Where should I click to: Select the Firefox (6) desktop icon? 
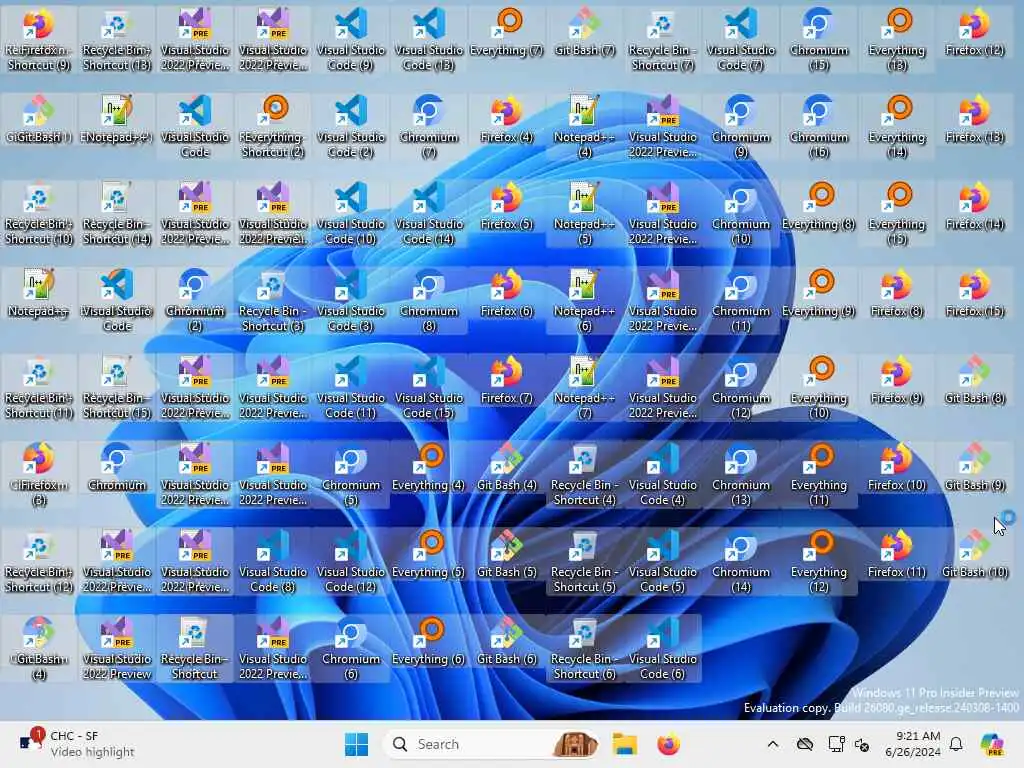(x=507, y=296)
